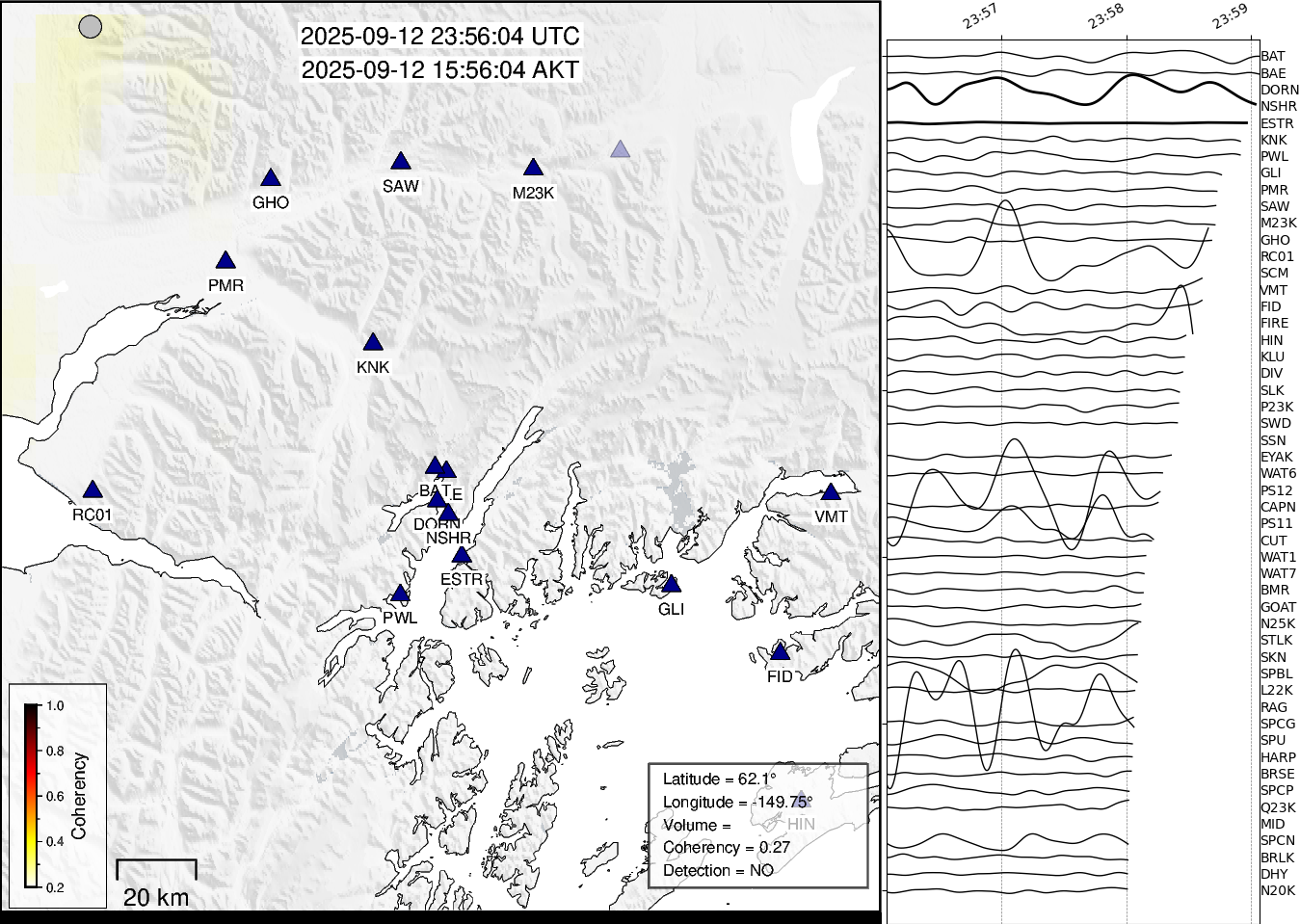
Task: Click the DIV label in the trace list
Action: (1271, 374)
